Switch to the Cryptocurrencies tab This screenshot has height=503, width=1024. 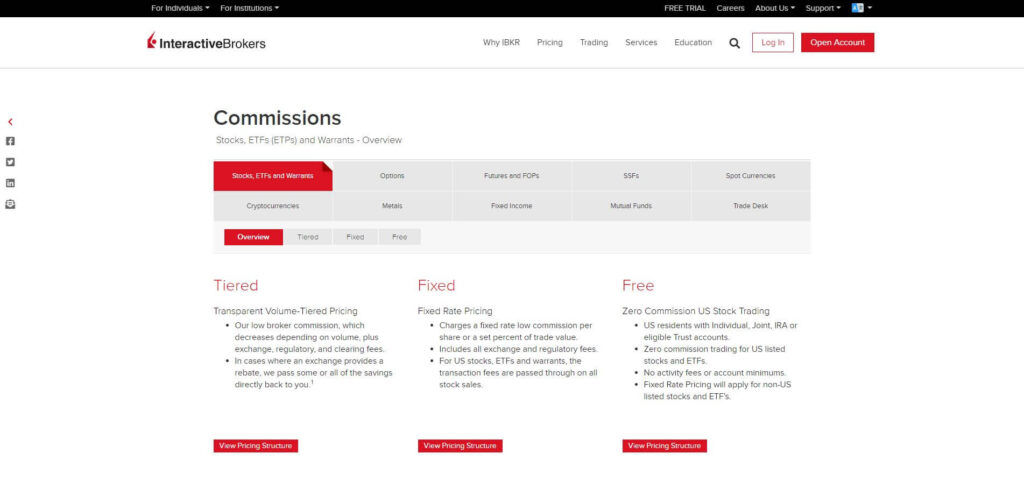click(x=273, y=206)
